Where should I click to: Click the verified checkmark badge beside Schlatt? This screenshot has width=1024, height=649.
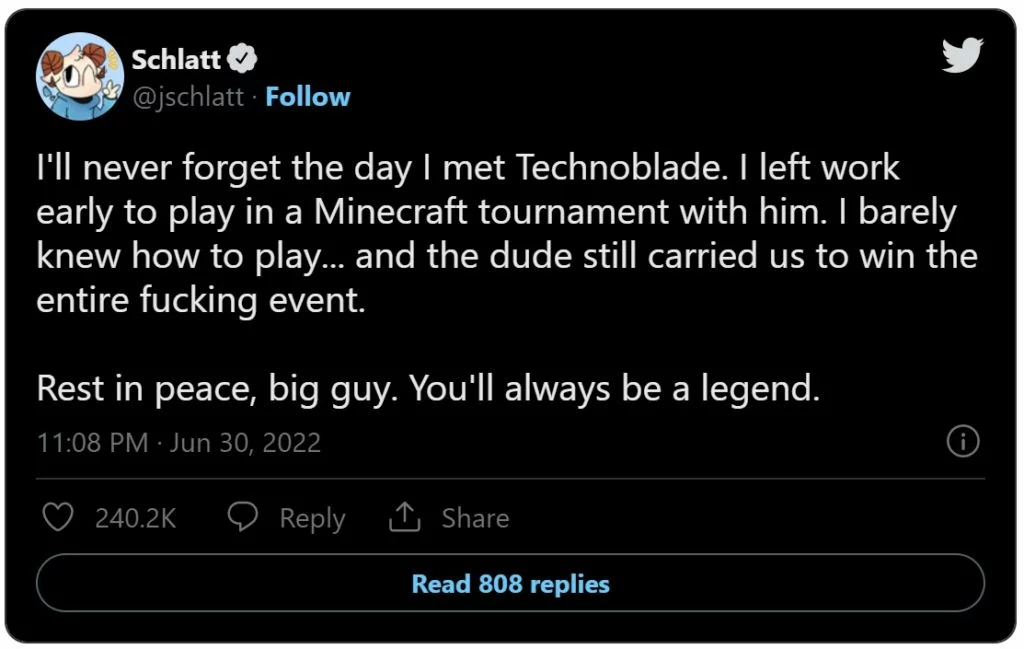tap(243, 58)
